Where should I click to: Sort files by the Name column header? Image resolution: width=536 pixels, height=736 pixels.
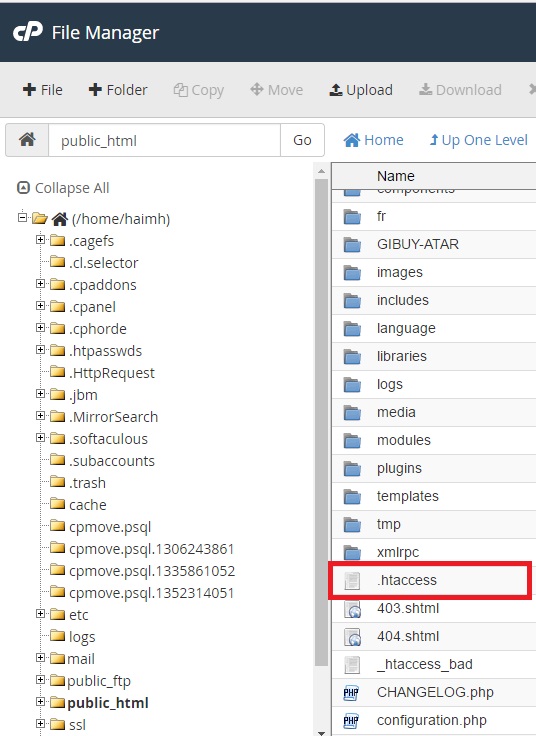point(396,176)
